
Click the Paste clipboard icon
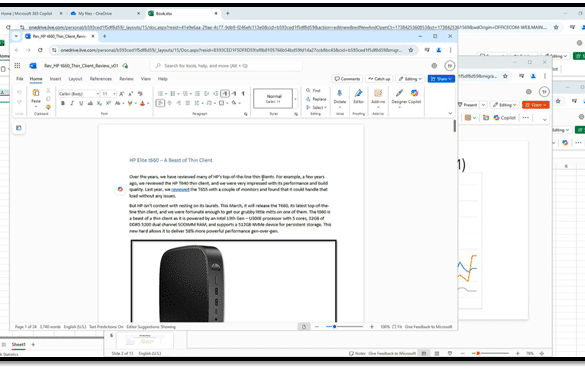[x=36, y=92]
